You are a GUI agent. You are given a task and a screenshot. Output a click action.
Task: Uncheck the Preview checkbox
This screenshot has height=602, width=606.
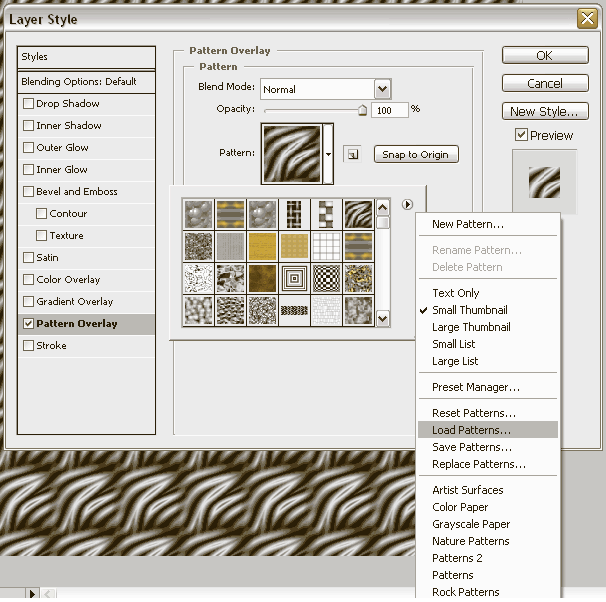(521, 135)
